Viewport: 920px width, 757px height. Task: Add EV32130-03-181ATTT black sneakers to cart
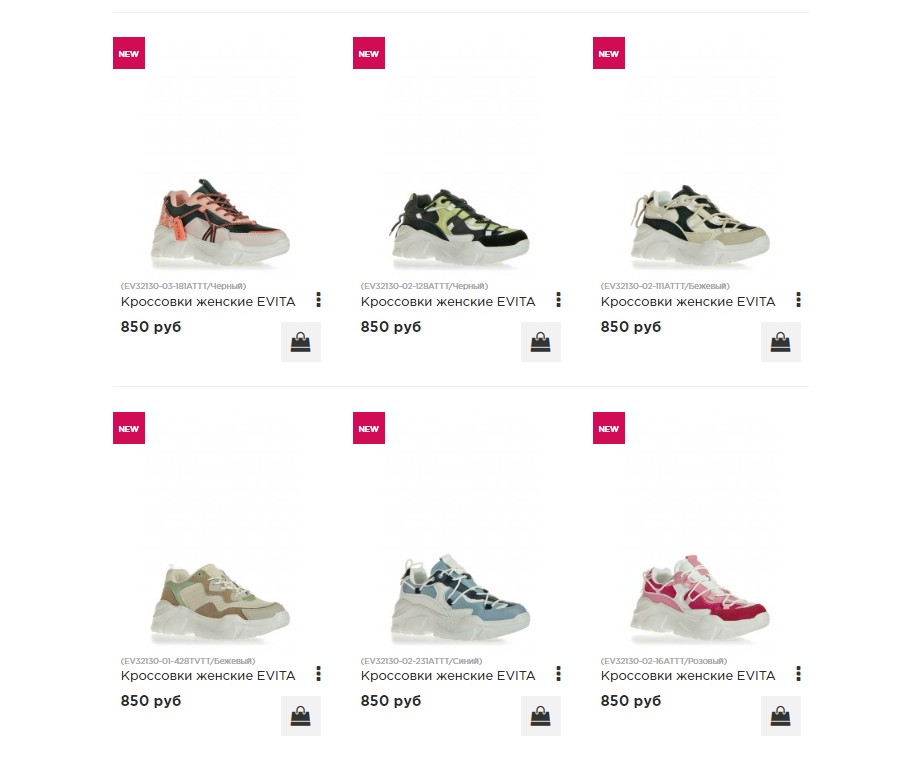coord(300,342)
